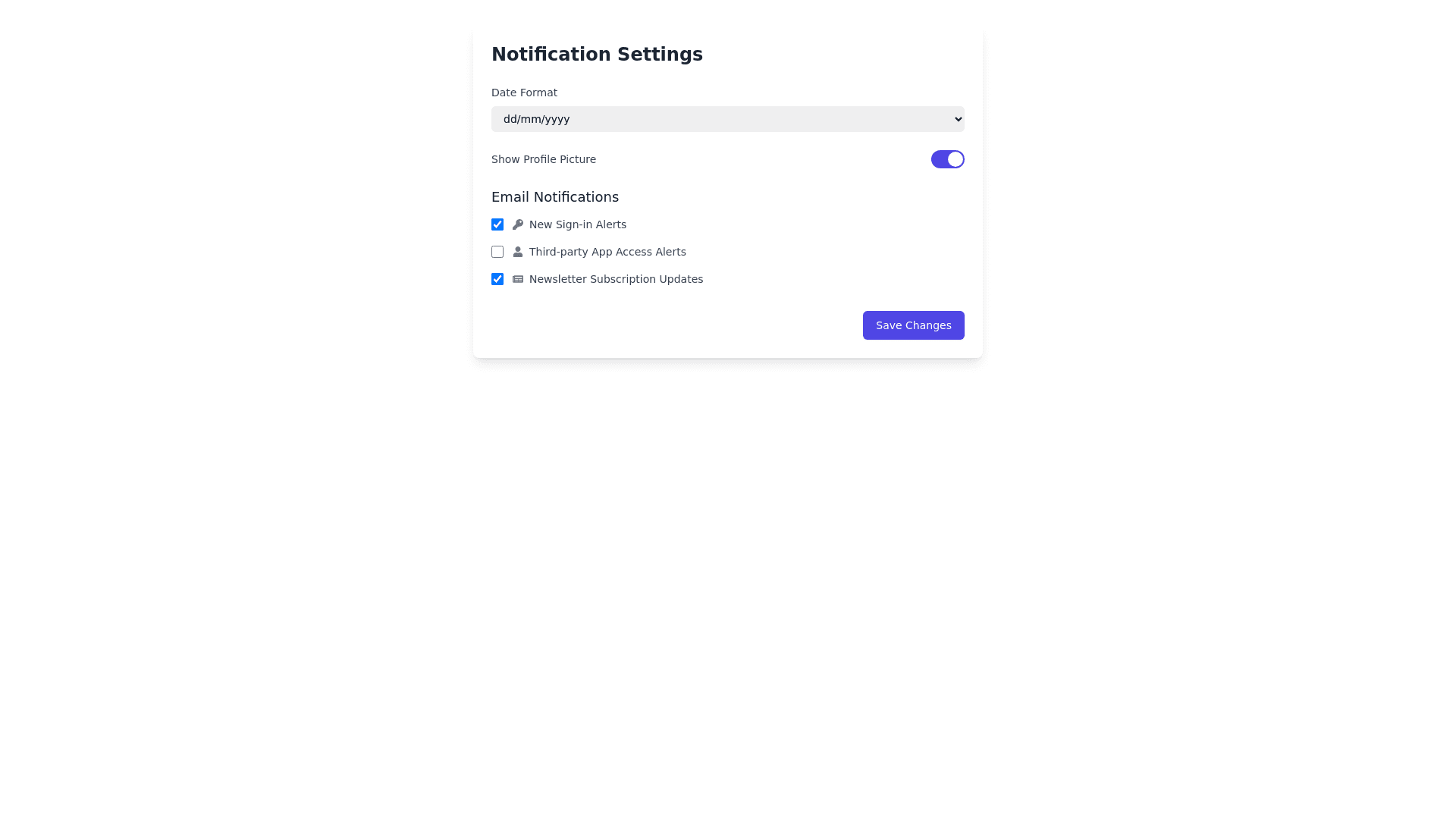Viewport: 1456px width, 819px height.
Task: Click the New Sign-in Alerts label text
Action: click(x=578, y=224)
